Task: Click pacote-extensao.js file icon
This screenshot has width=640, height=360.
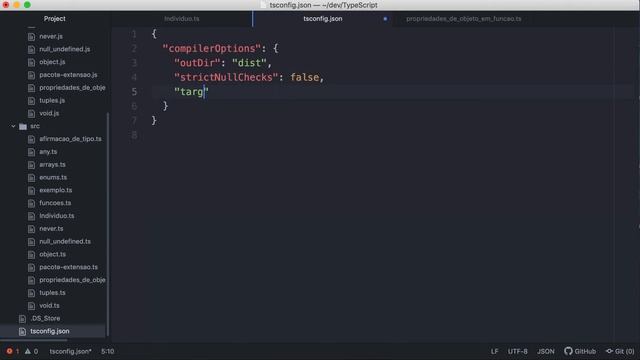Action: pos(31,75)
